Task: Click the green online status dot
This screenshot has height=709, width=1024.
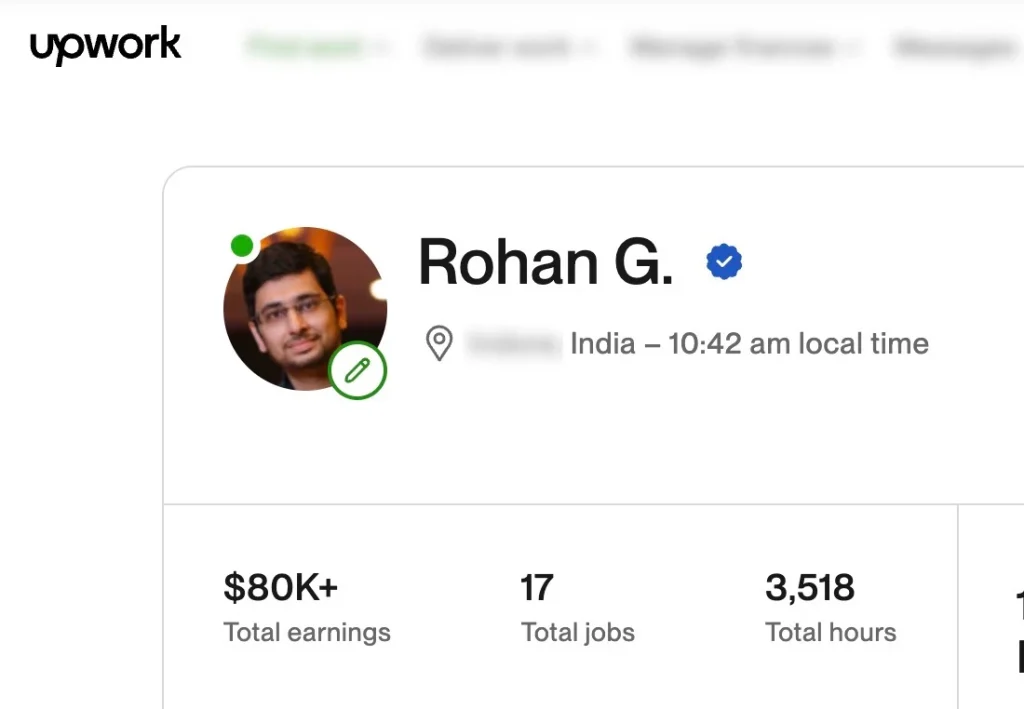Action: 241,245
